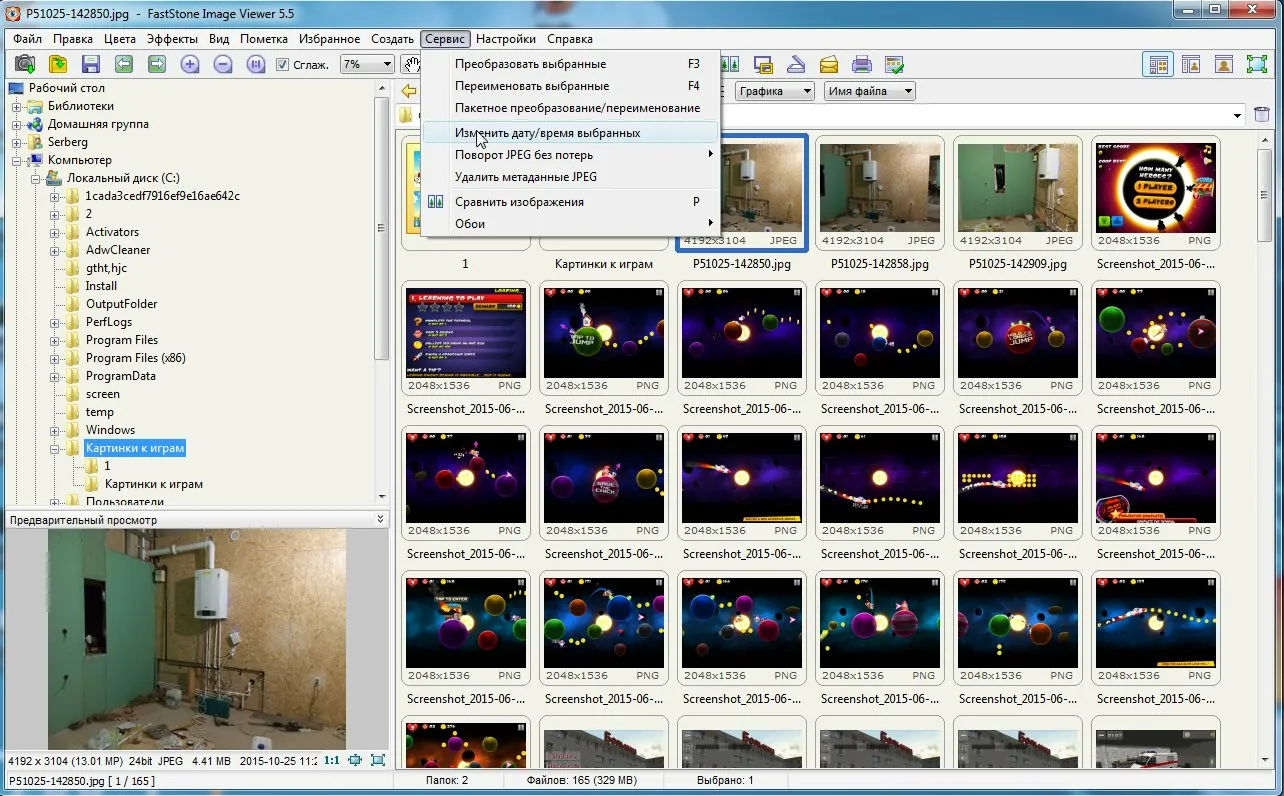This screenshot has width=1284, height=796.
Task: Open the Имя файла sort dropdown
Action: (870, 91)
